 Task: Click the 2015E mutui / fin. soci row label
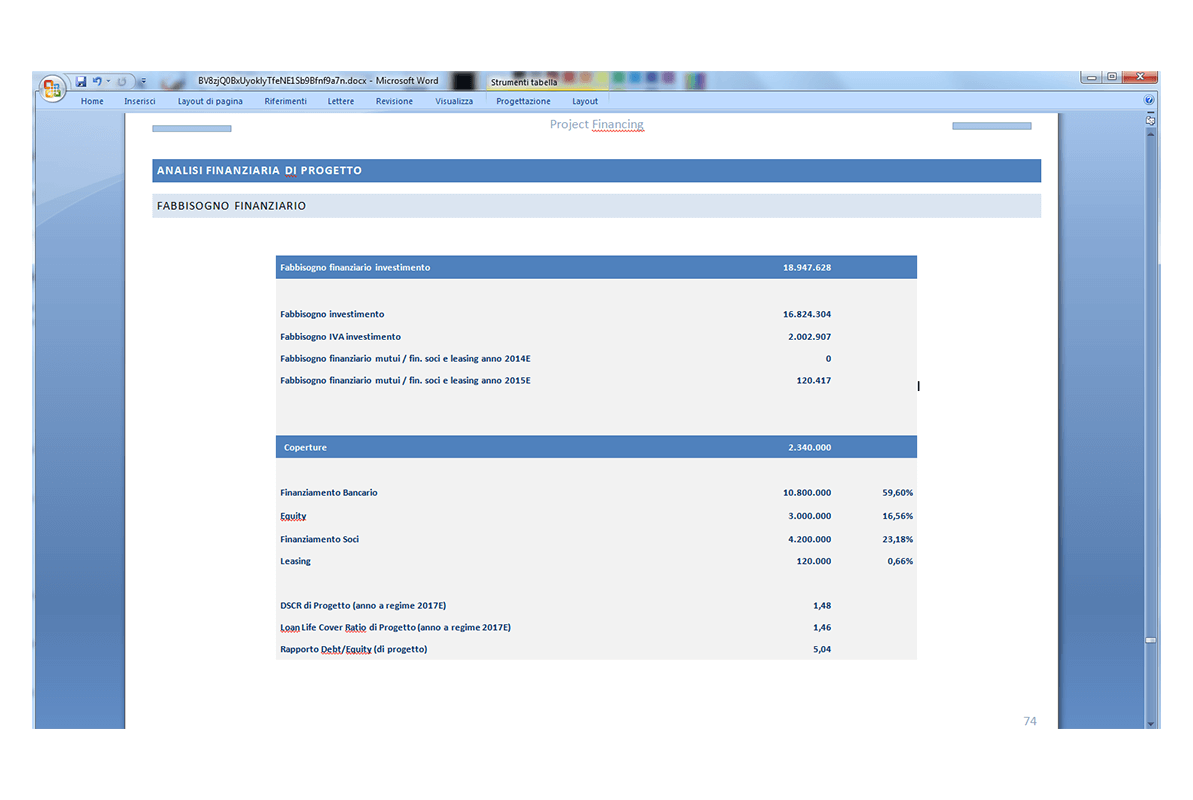point(405,381)
